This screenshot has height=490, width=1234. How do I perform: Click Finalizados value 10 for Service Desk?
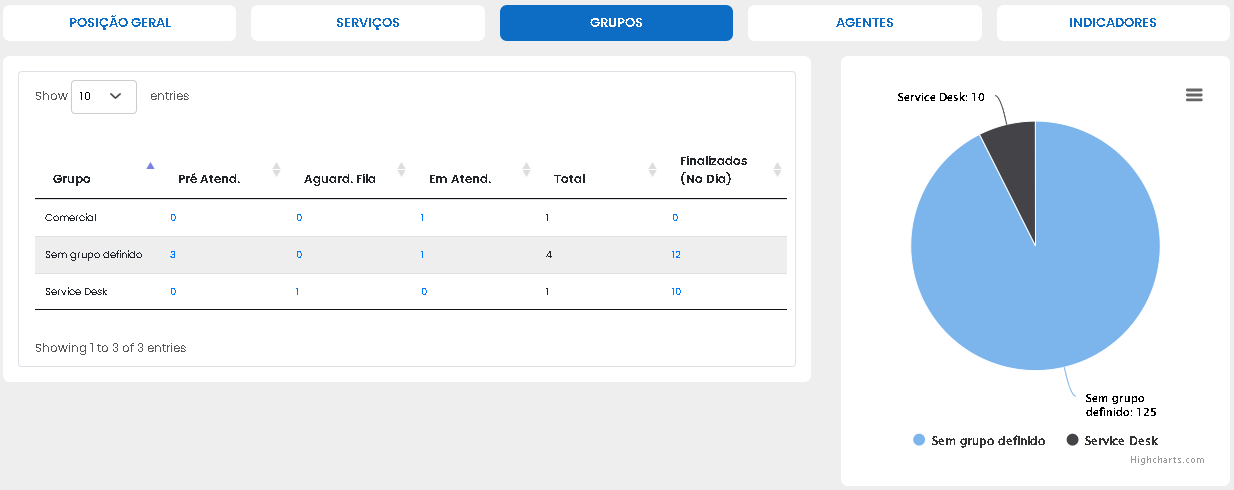tap(676, 292)
